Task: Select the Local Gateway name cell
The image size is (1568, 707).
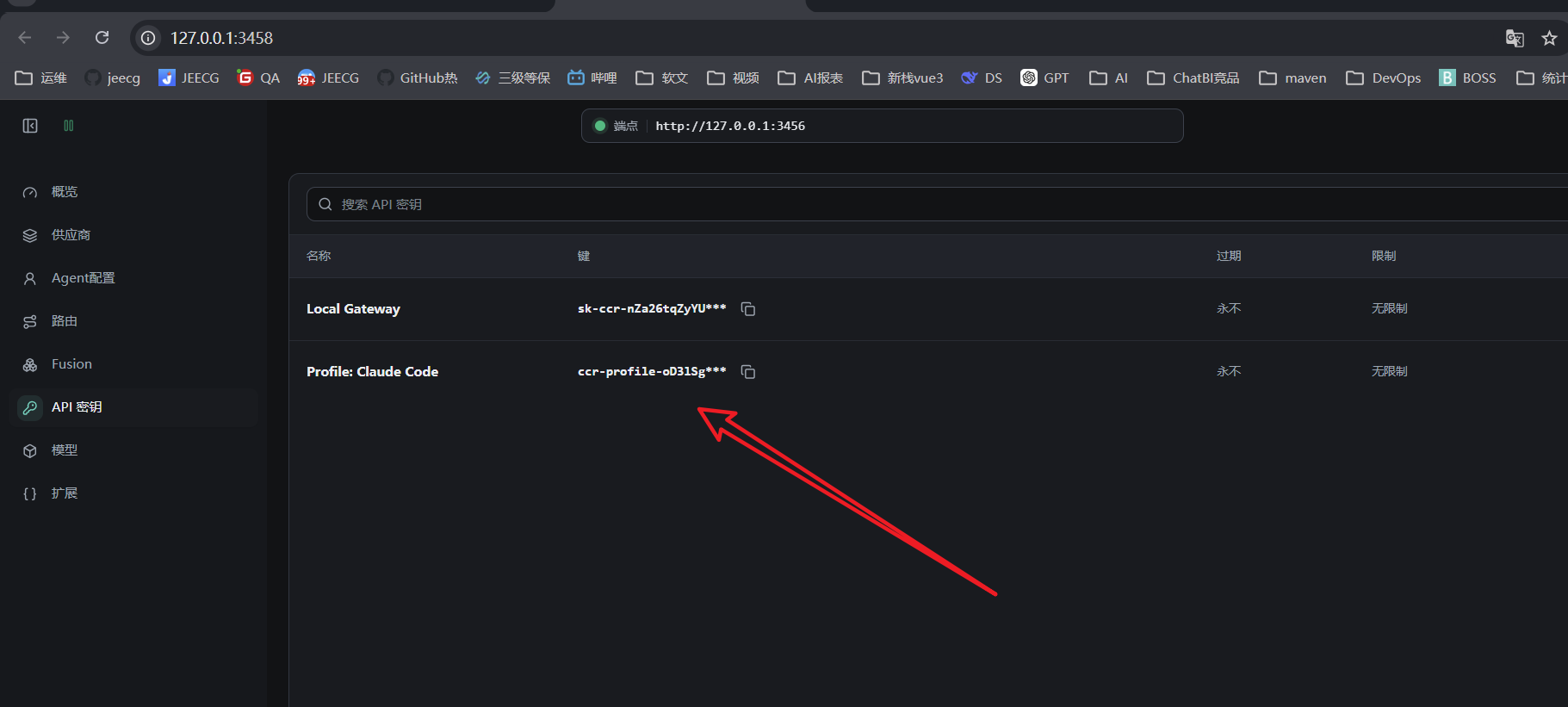Action: [x=353, y=309]
